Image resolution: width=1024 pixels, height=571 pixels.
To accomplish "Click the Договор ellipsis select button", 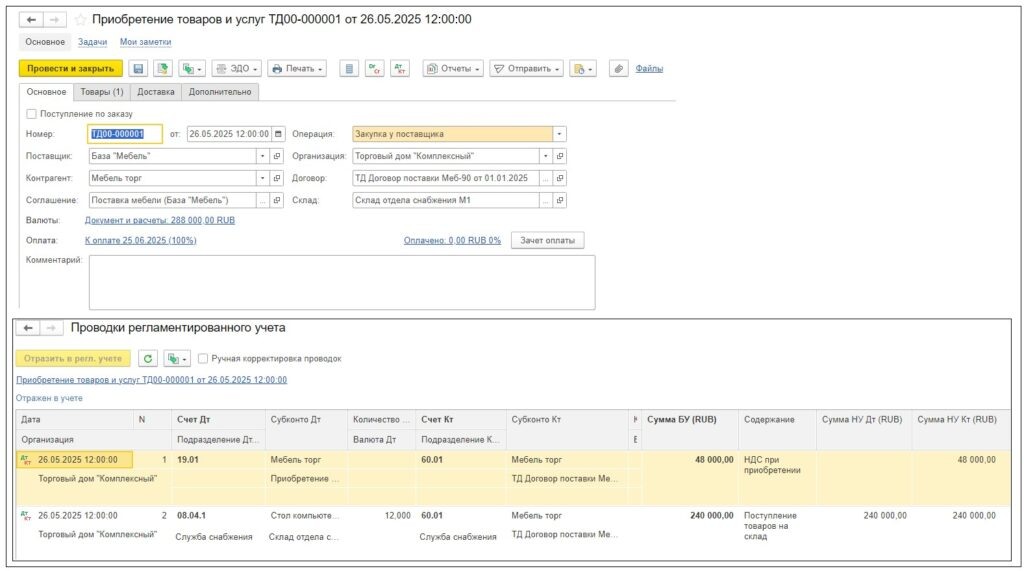I will (x=546, y=178).
